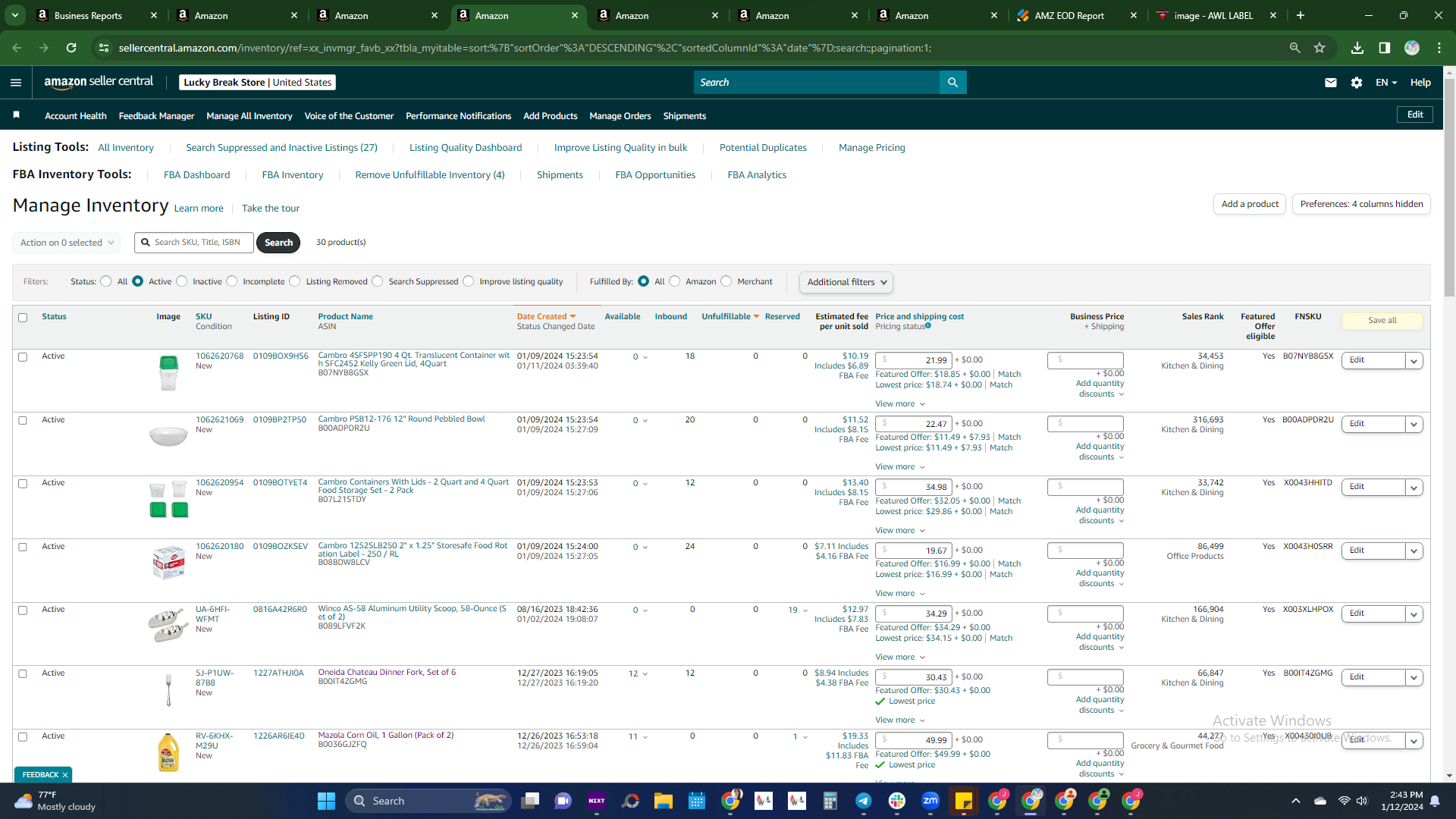Check the select-all checkbox in table header
The image size is (1456, 819).
coord(23,318)
